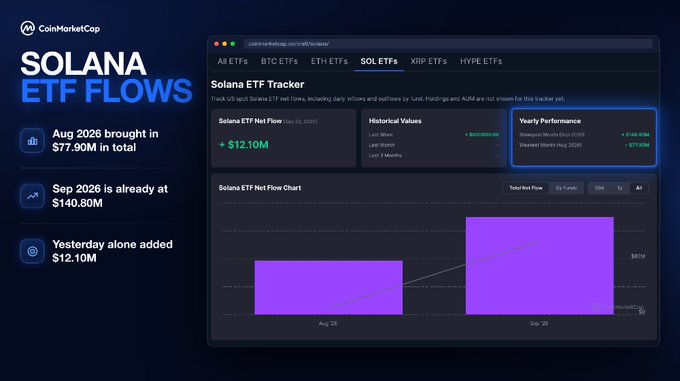Click the Sep 2026 is already at $140.80M text
This screenshot has width=680, height=381.
[110, 196]
